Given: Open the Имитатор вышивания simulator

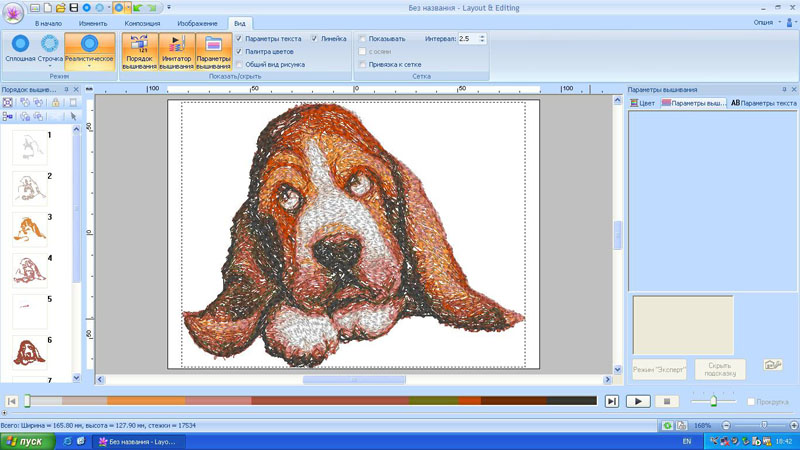Looking at the screenshot, I should click(x=176, y=52).
